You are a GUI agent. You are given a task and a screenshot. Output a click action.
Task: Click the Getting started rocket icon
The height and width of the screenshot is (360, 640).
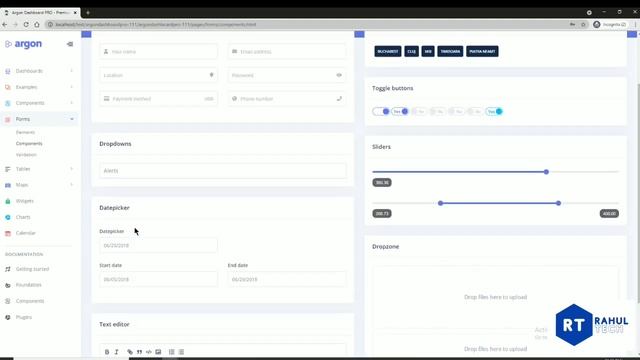[x=8, y=269]
